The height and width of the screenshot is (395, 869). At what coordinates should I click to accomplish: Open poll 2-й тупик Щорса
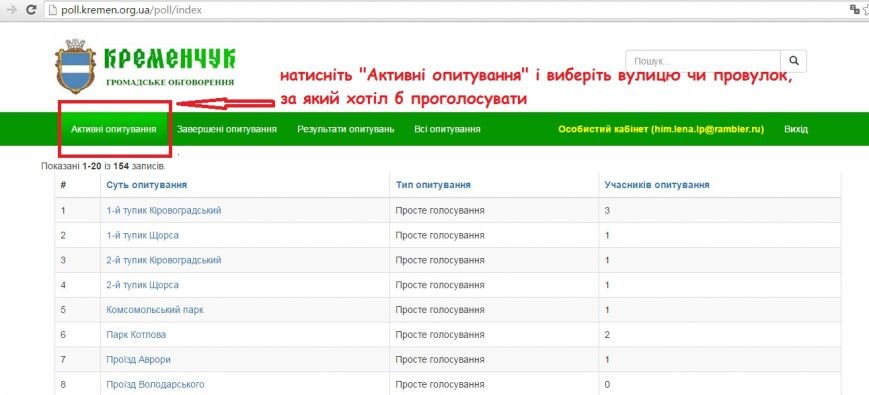pos(142,285)
